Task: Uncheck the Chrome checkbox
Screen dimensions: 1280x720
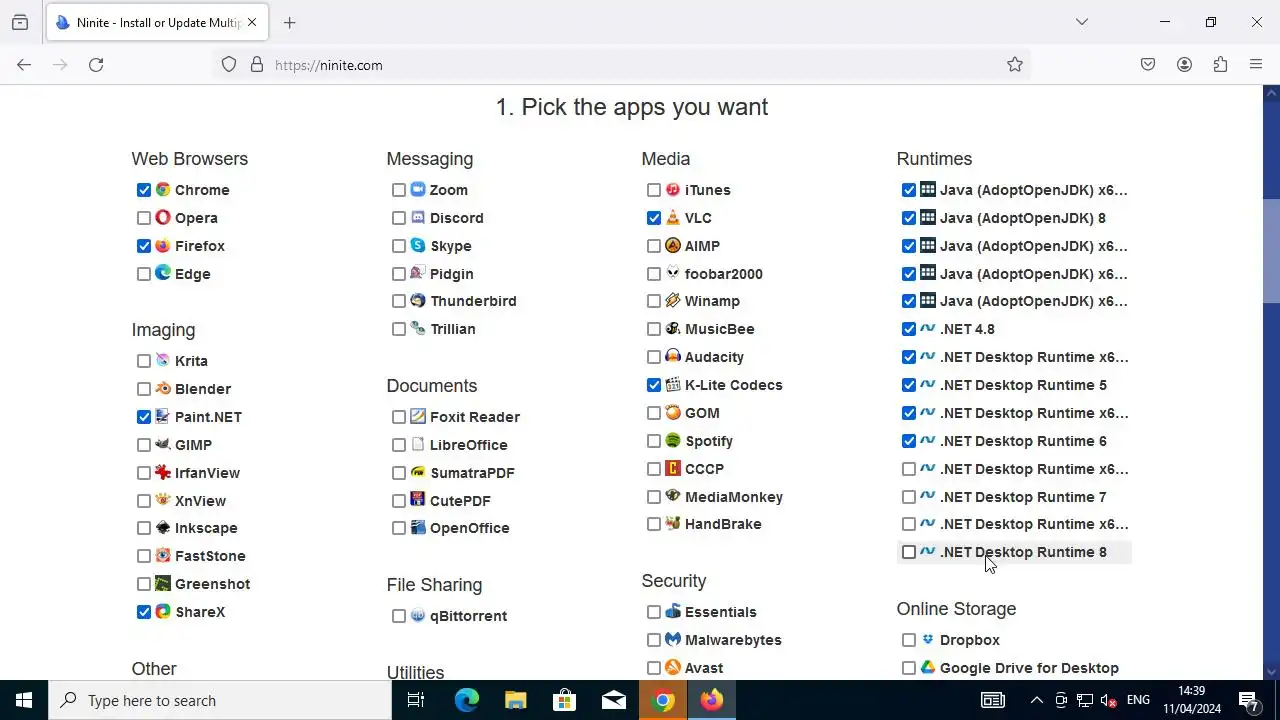Action: click(144, 190)
